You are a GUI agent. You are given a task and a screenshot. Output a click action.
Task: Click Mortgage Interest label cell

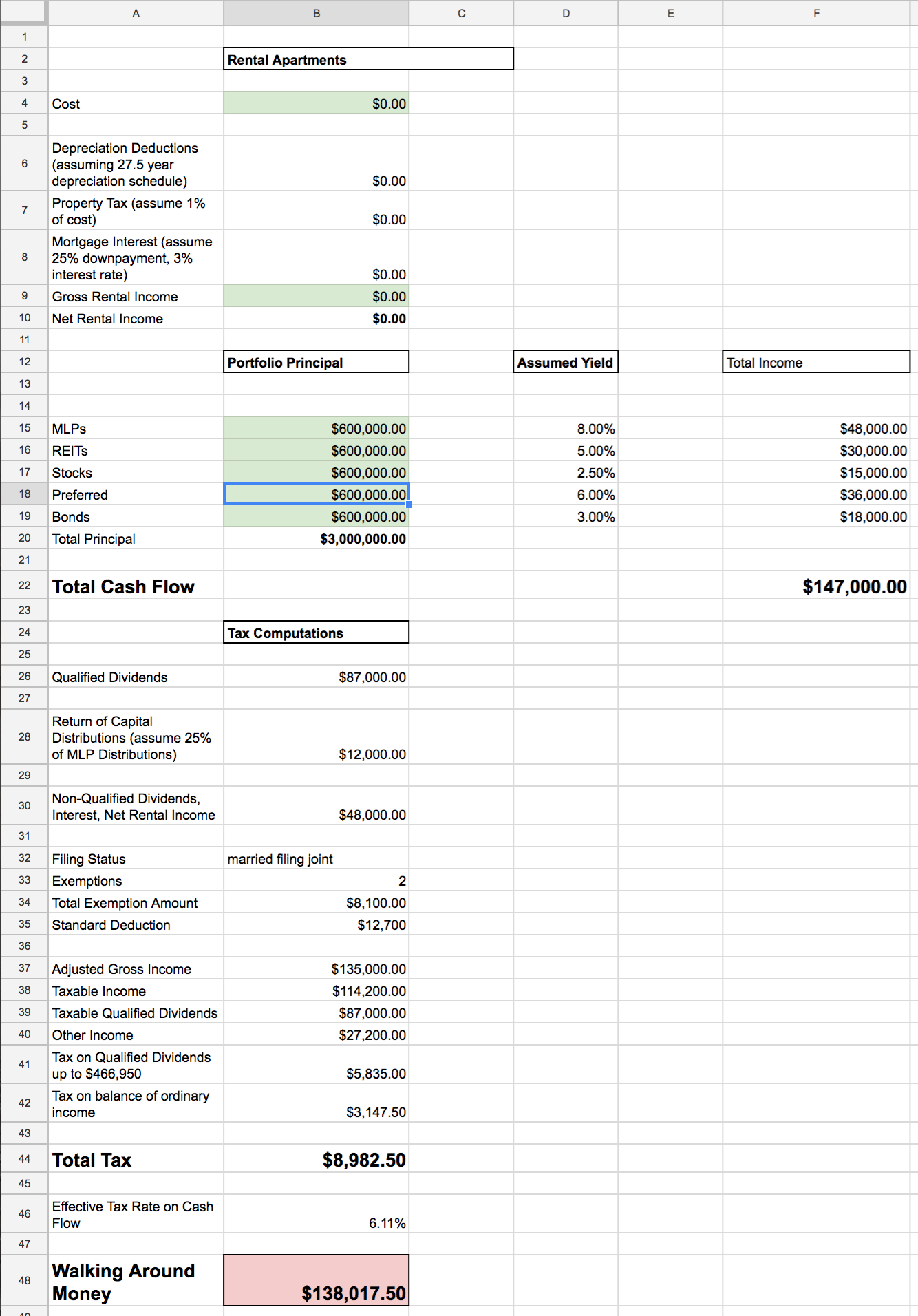pyautogui.click(x=136, y=257)
